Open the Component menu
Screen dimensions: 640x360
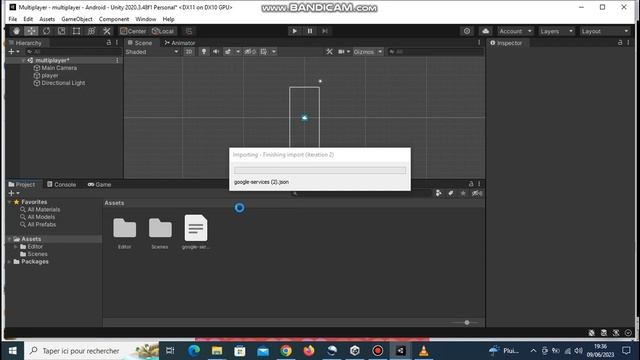tap(114, 19)
